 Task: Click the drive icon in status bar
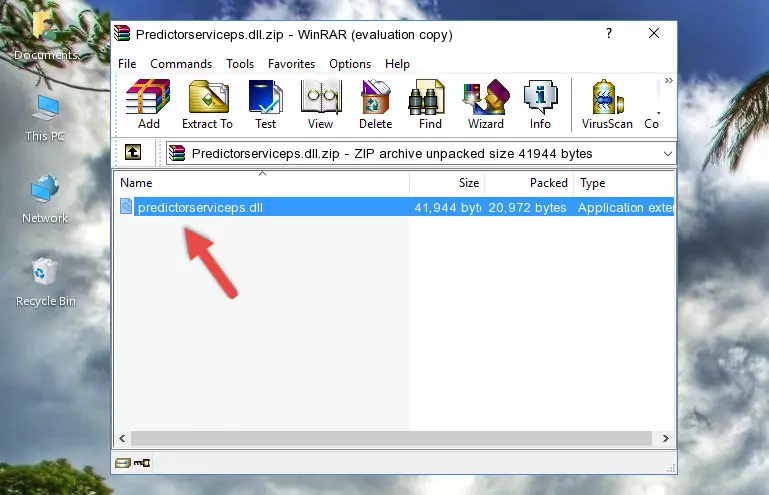pyautogui.click(x=123, y=463)
